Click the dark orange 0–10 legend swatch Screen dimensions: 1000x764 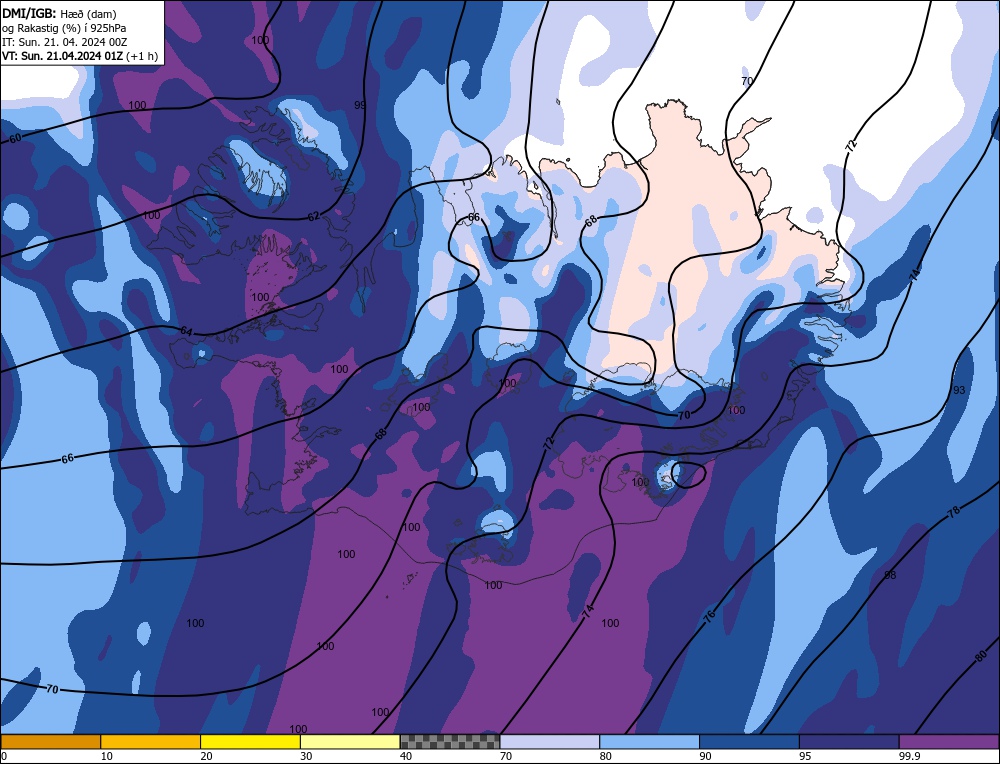(x=50, y=742)
